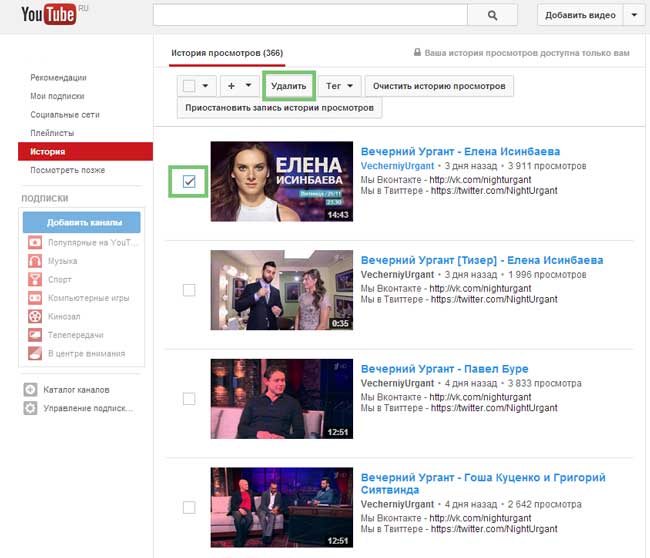Check the Гоша Куценко video checkbox

tap(189, 507)
